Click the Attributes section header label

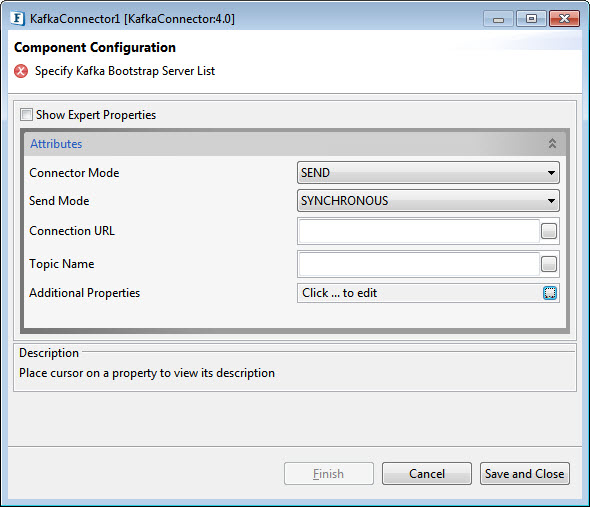click(56, 143)
